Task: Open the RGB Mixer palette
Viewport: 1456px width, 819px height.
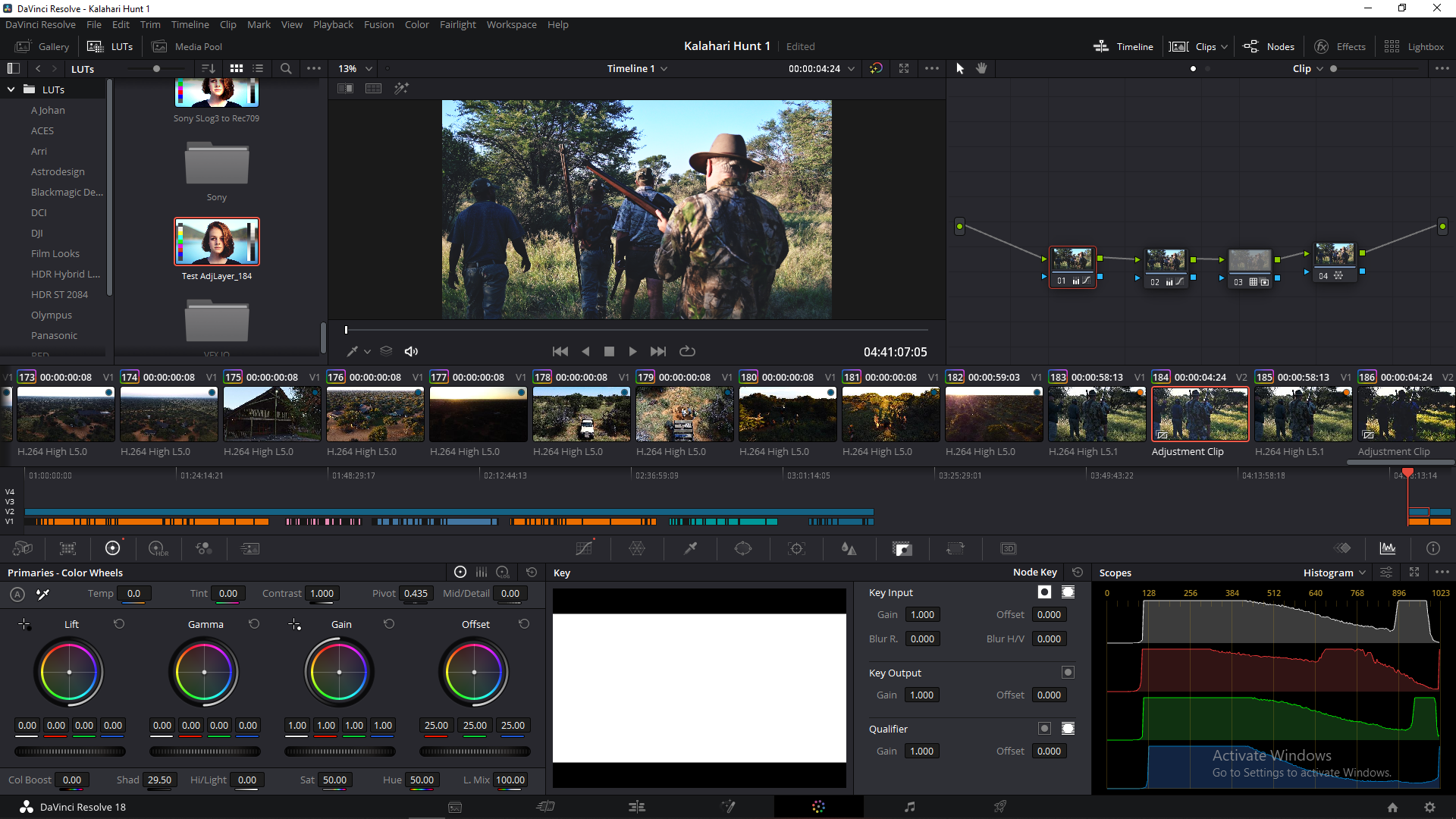Action: 204,548
